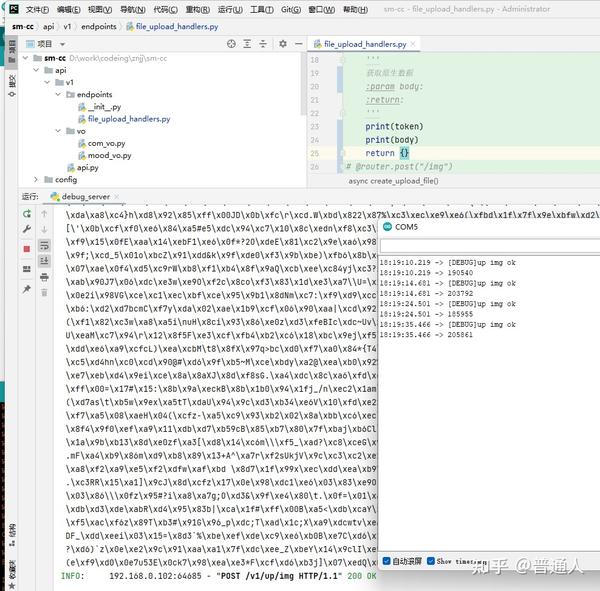Select api.py in project tree
600x591 pixels.
tap(83, 168)
